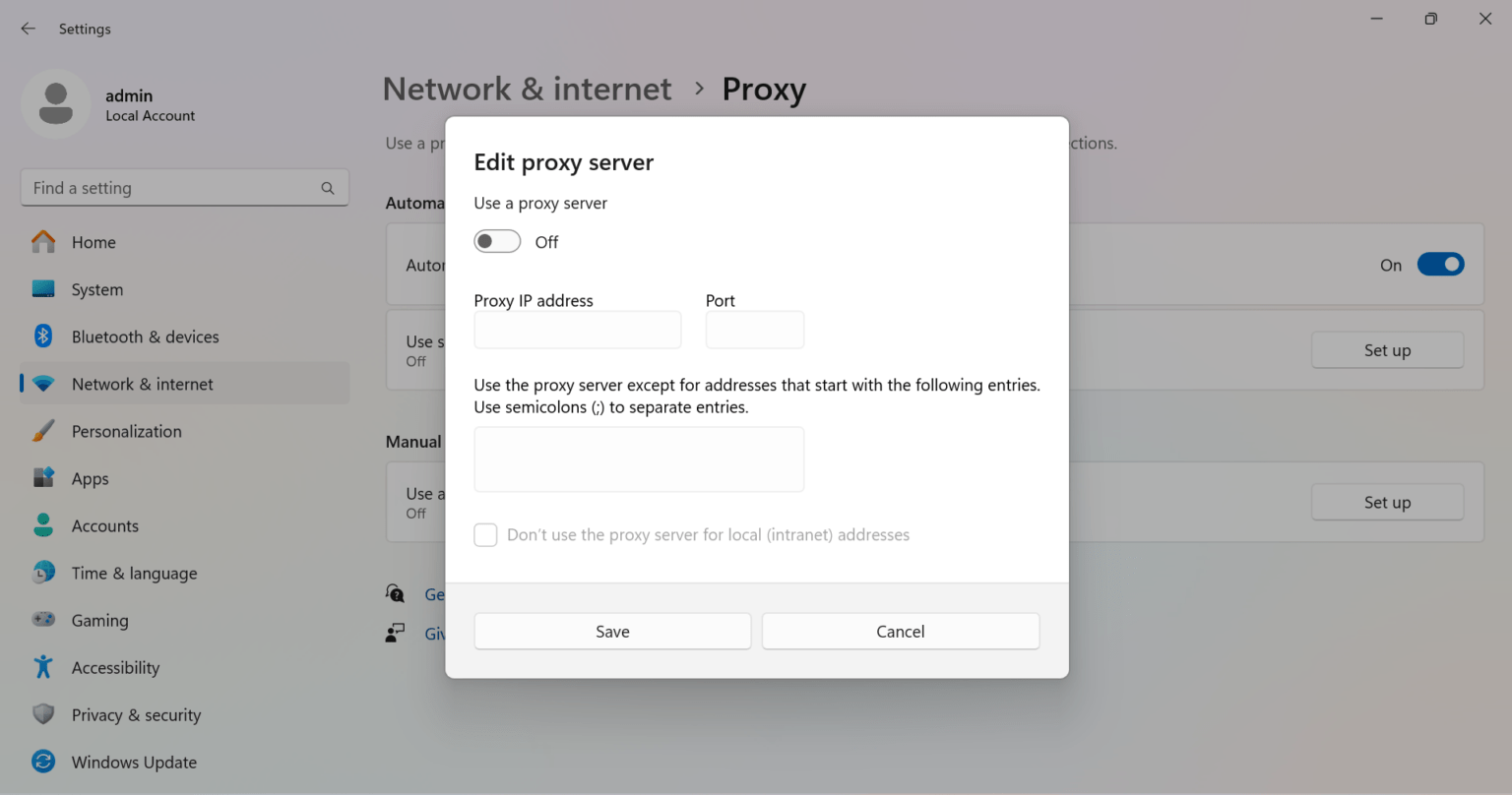This screenshot has height=795, width=1512.
Task: Cancel the Edit proxy server dialog
Action: tap(901, 632)
